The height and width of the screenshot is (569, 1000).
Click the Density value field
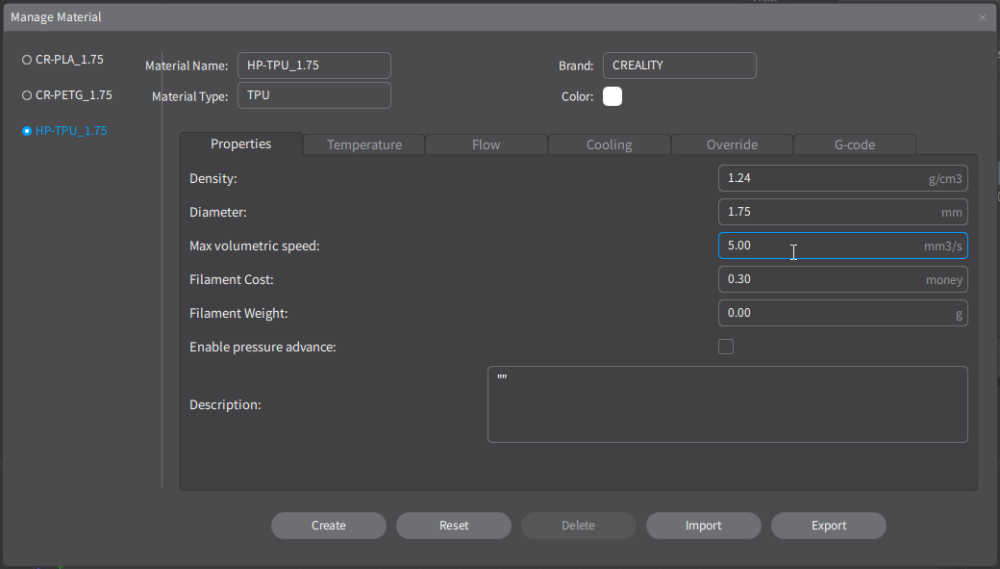pos(843,179)
